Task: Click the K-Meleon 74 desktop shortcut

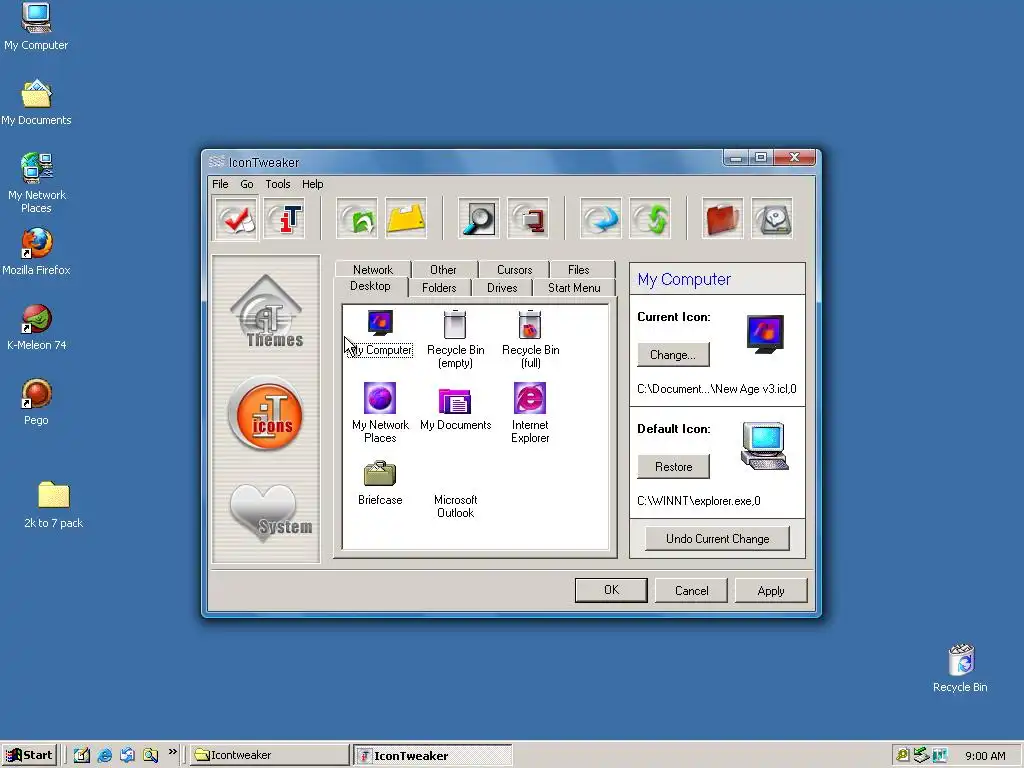Action: tap(37, 327)
